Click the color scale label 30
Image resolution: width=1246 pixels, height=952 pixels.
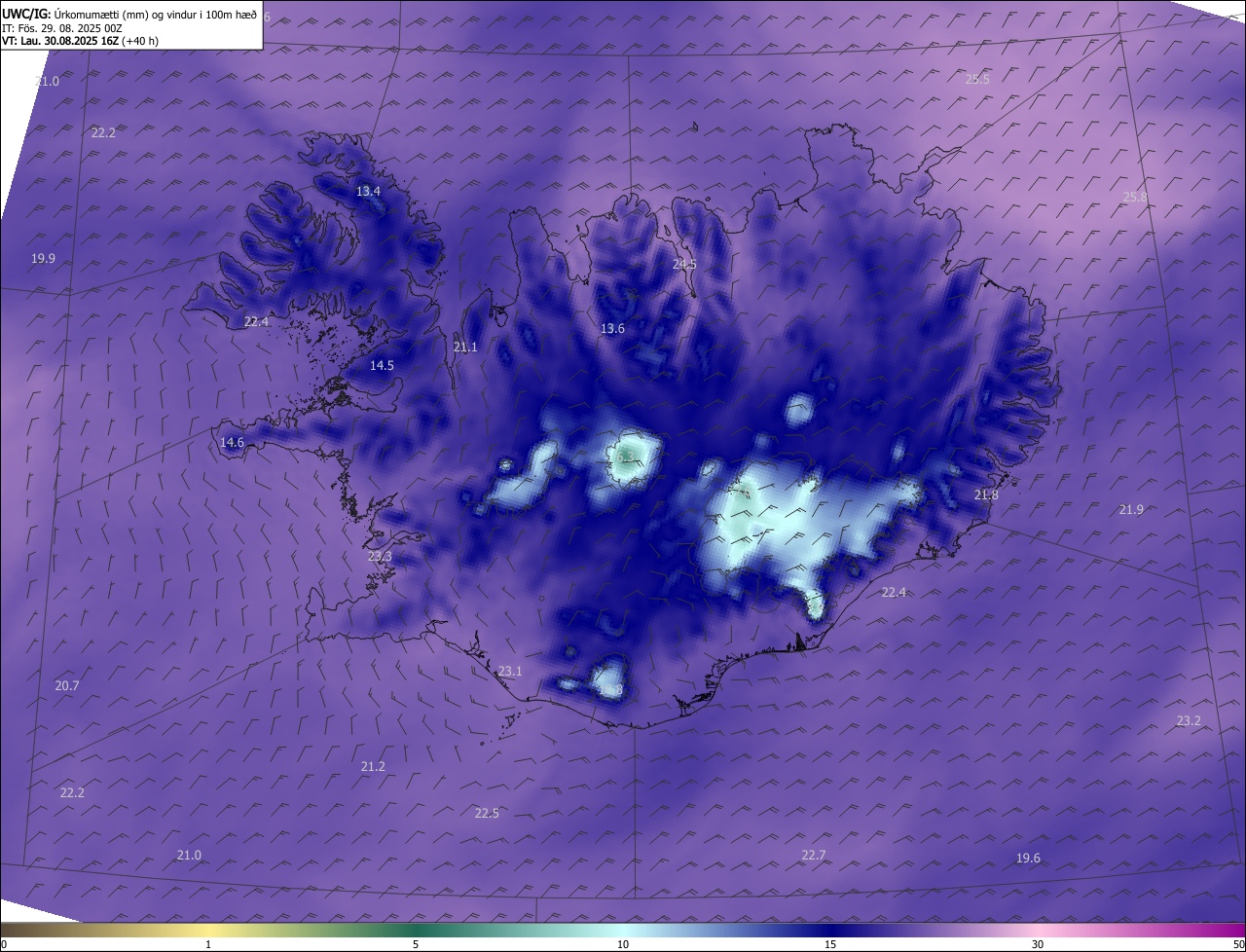(x=1038, y=944)
